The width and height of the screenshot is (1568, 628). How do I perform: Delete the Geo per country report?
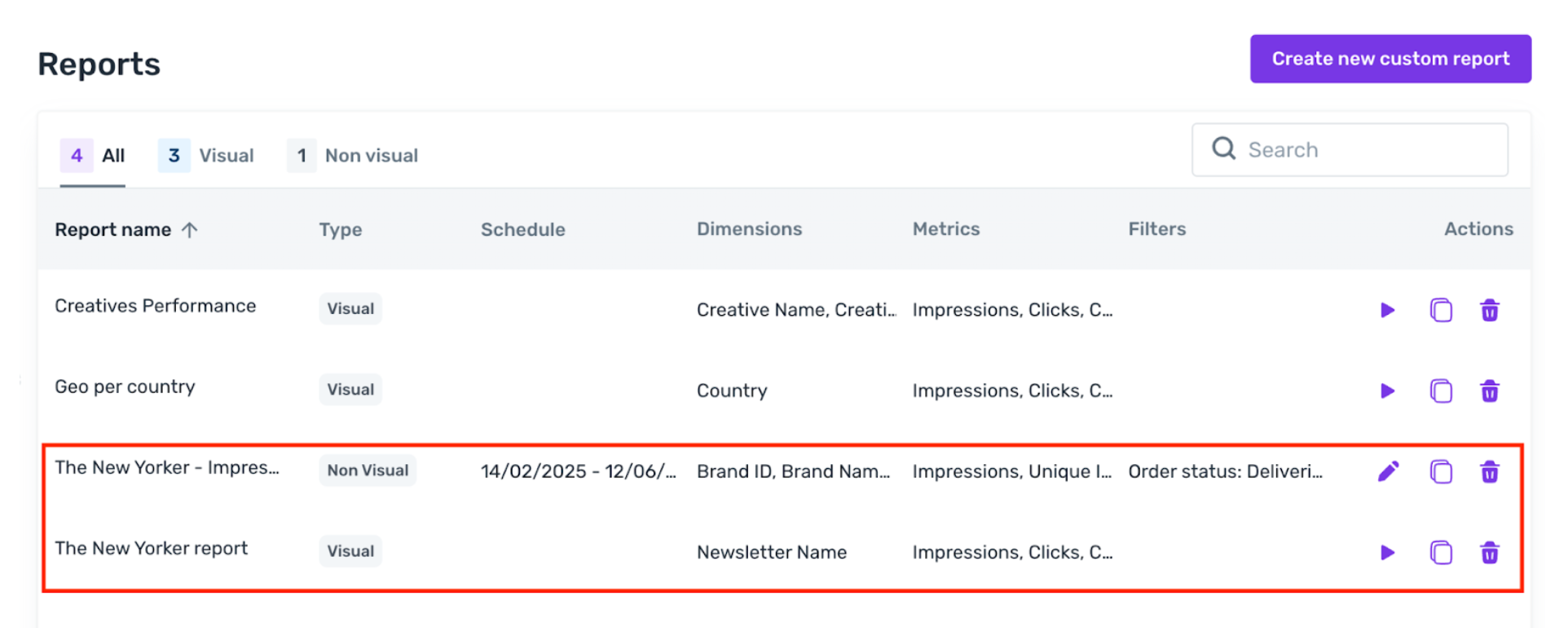point(1490,391)
